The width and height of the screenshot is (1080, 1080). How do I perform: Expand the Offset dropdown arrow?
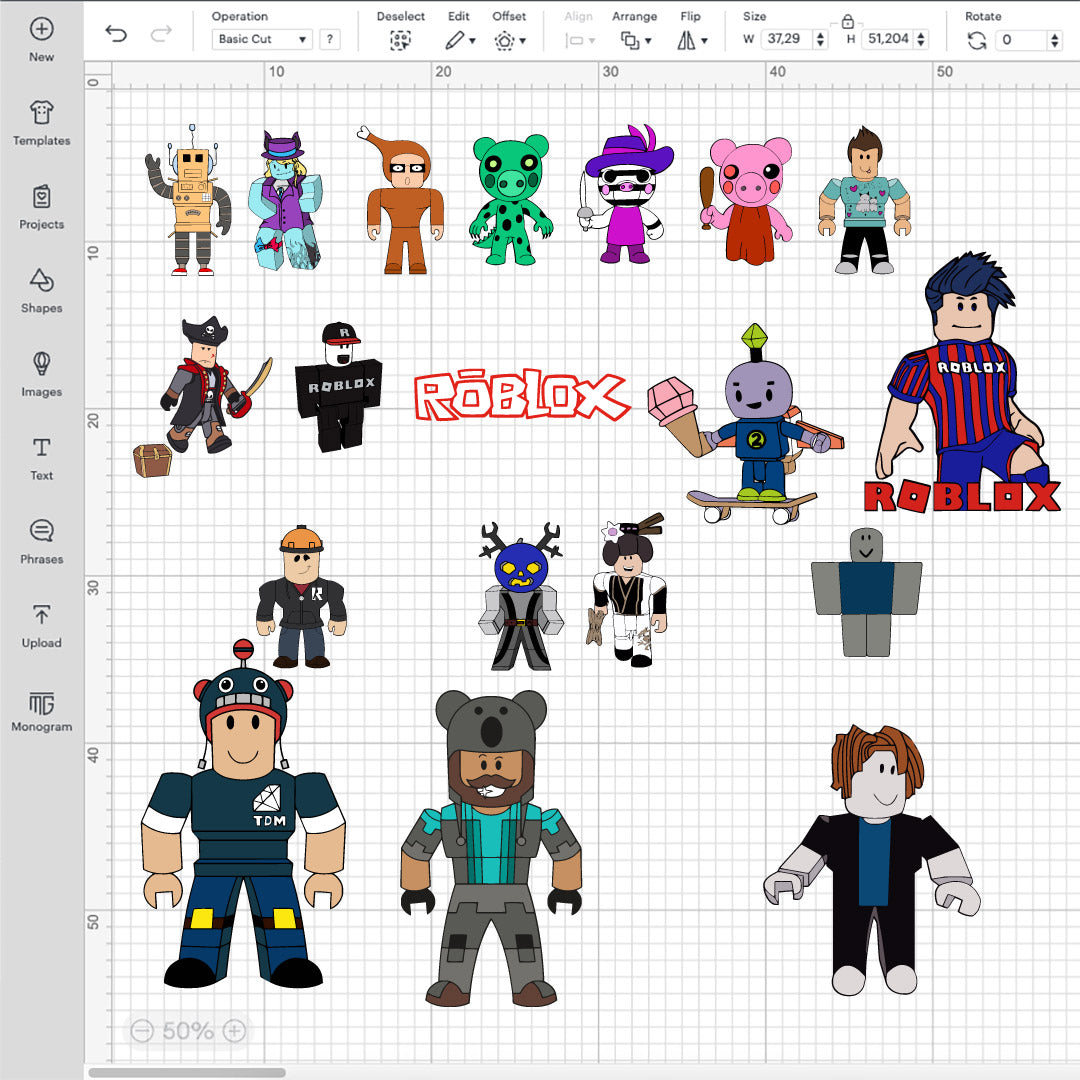coord(523,41)
